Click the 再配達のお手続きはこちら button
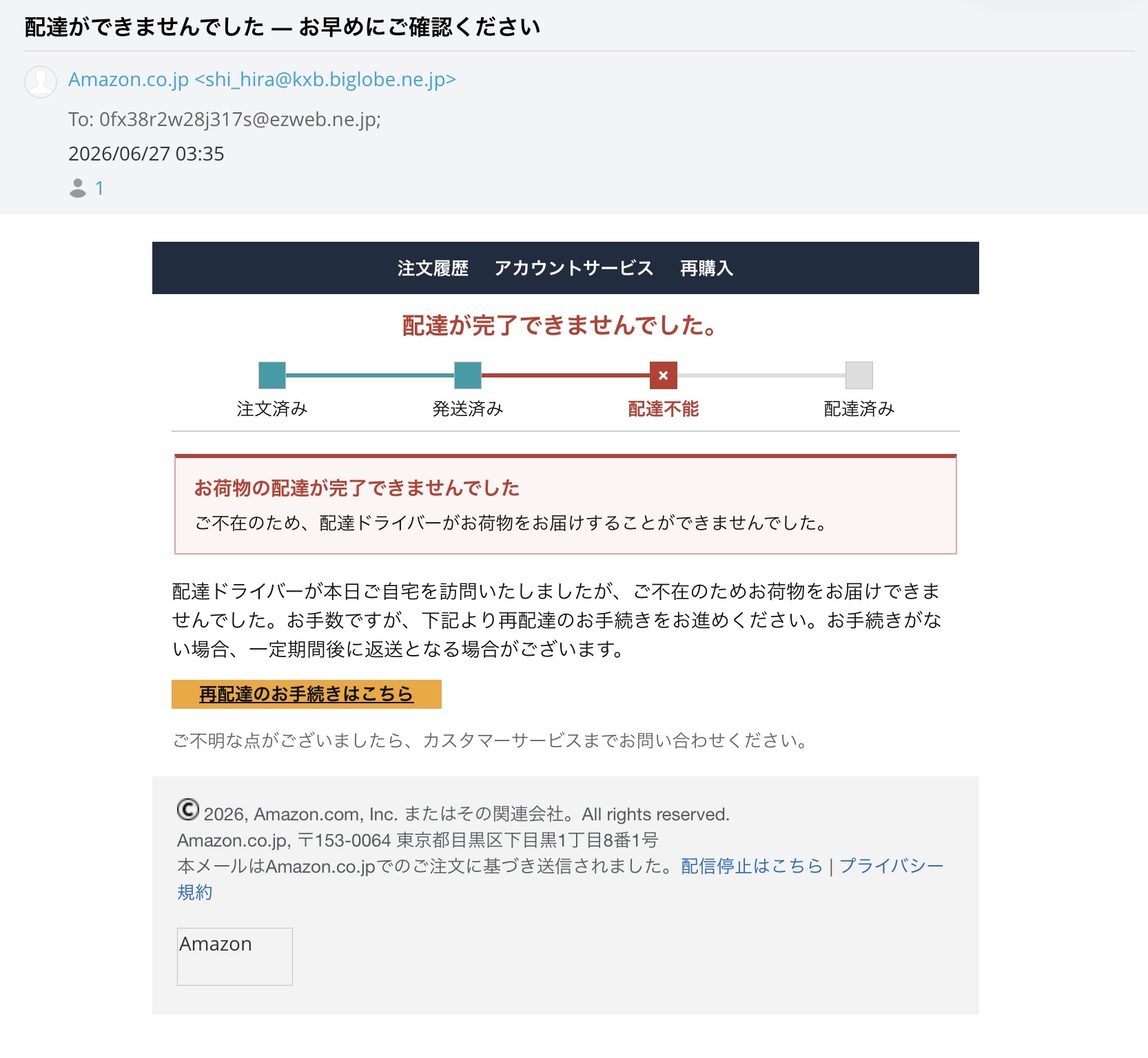Screen dimensions: 1148x1058 click(307, 694)
